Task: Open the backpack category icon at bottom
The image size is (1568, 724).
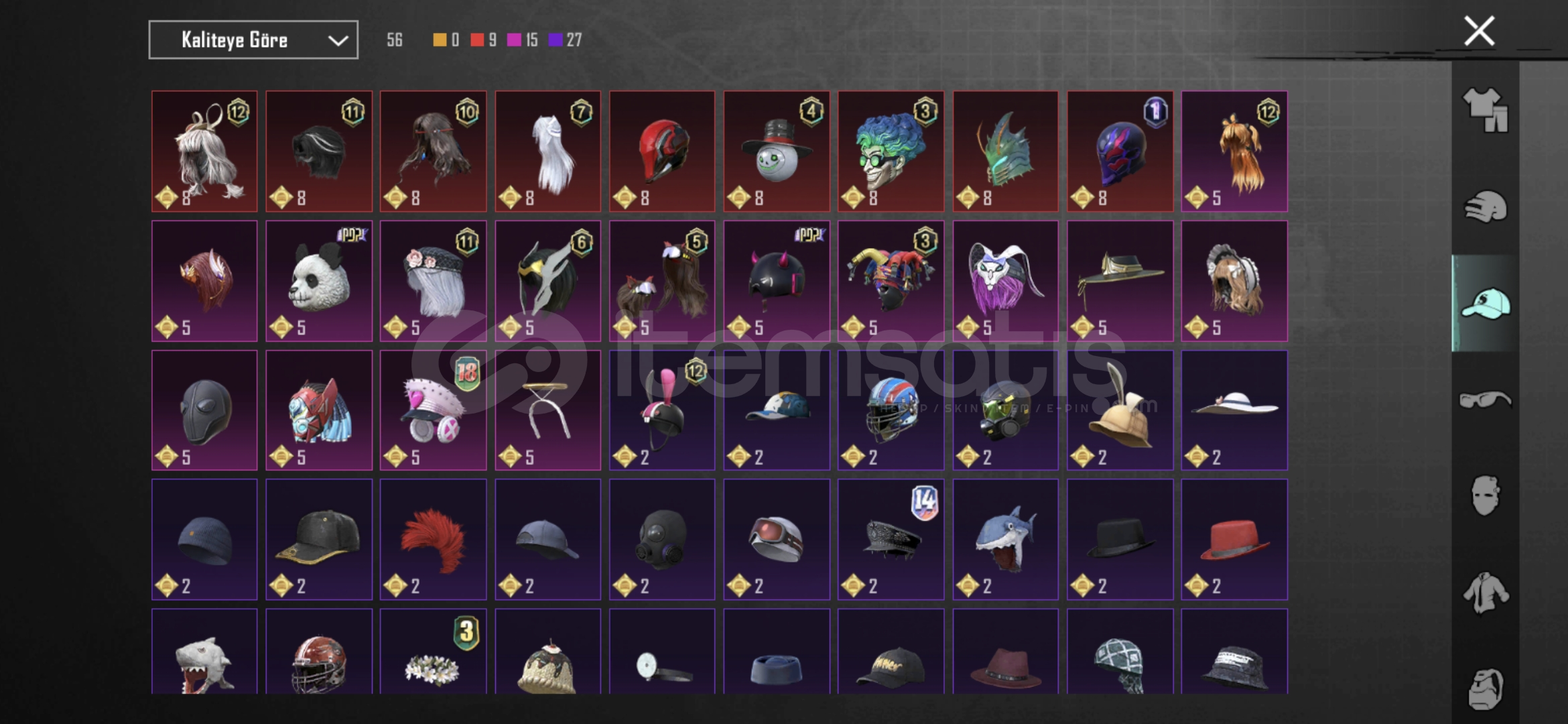Action: click(x=1485, y=688)
